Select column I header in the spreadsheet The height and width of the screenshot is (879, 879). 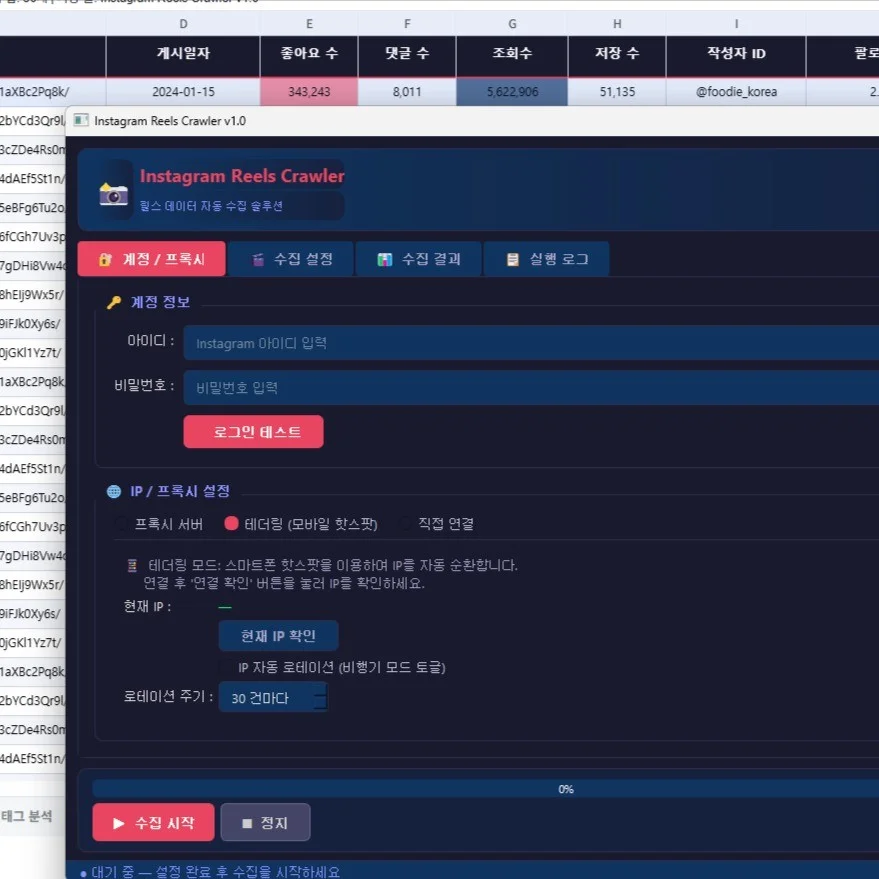(736, 24)
